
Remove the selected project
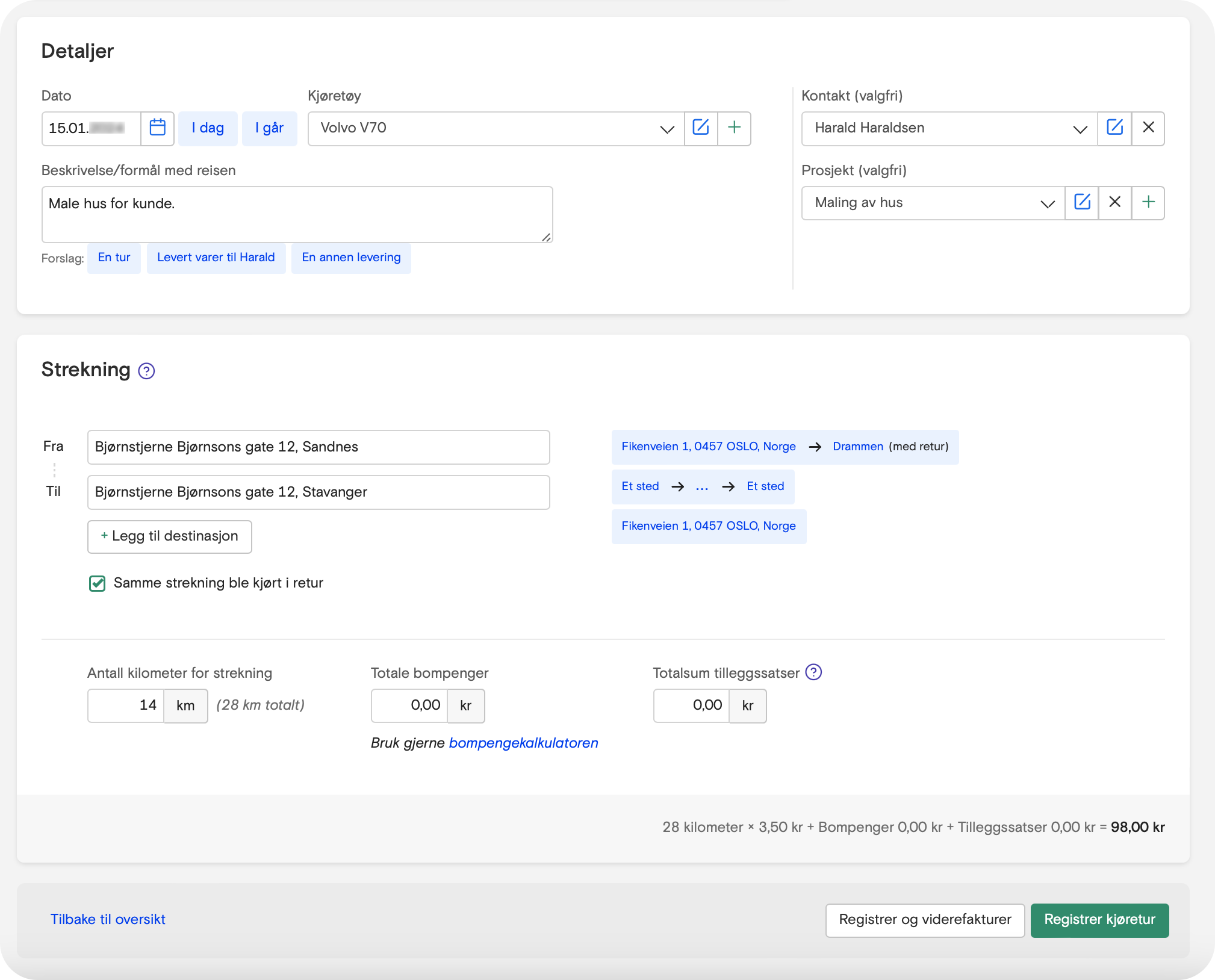[1114, 203]
